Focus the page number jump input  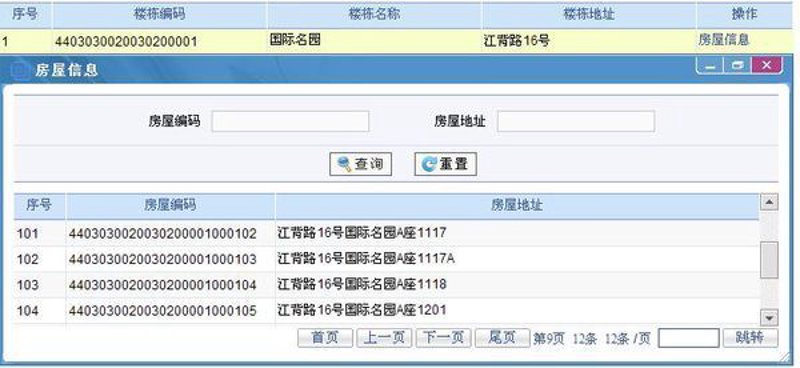coord(689,338)
